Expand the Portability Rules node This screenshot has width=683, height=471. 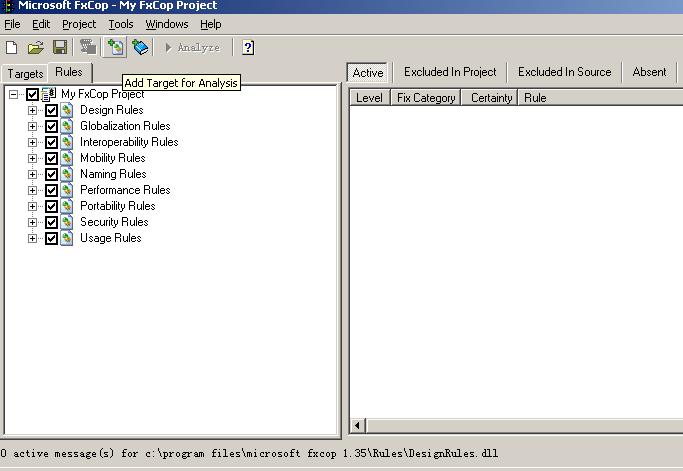click(x=32, y=206)
